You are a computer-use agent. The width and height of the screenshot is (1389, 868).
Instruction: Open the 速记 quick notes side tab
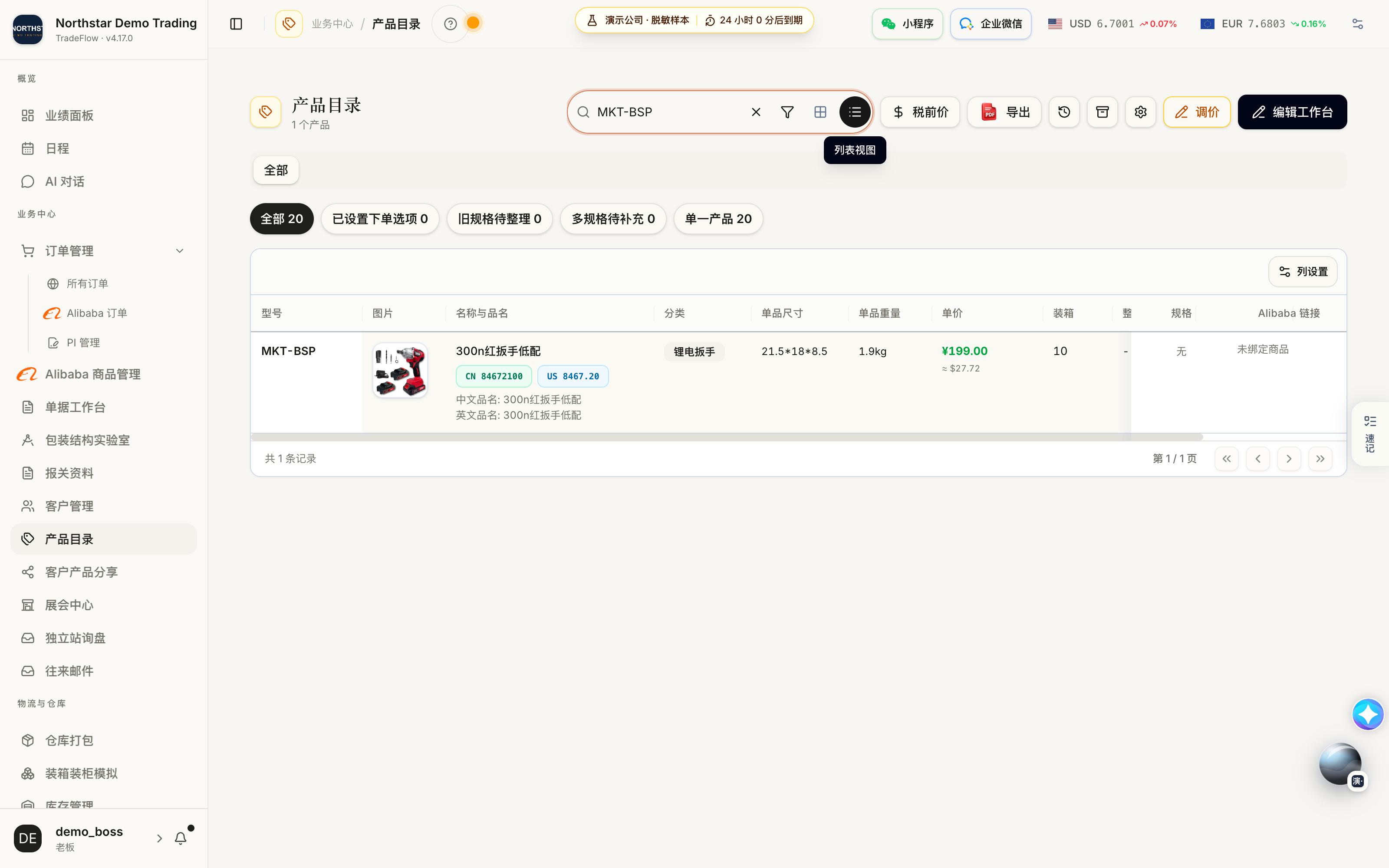(1370, 434)
